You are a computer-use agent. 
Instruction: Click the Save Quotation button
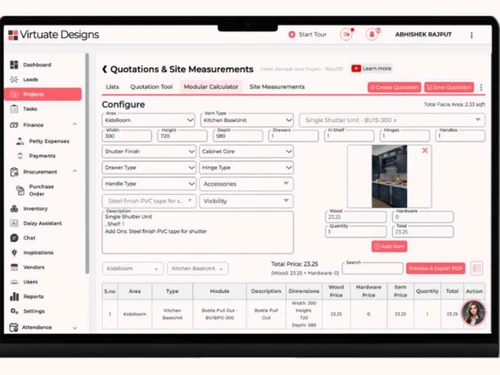pyautogui.click(x=449, y=87)
